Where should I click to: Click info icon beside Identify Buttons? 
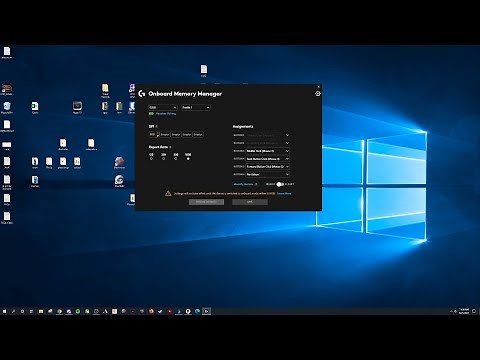(256, 184)
